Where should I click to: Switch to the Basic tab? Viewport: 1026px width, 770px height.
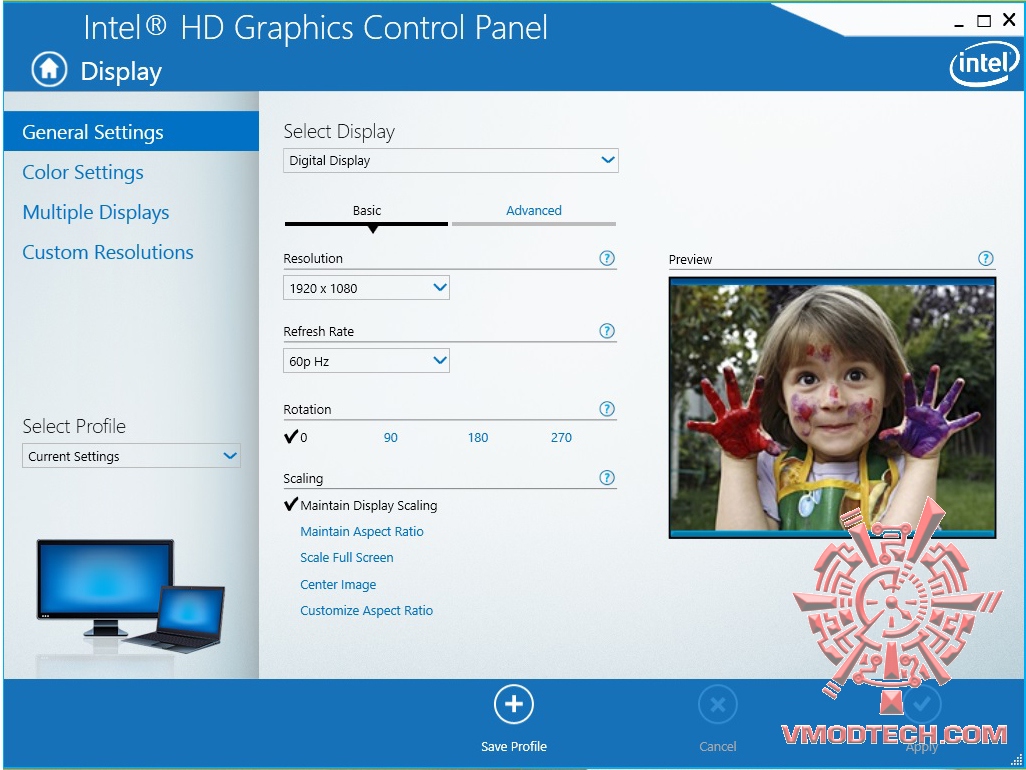366,211
